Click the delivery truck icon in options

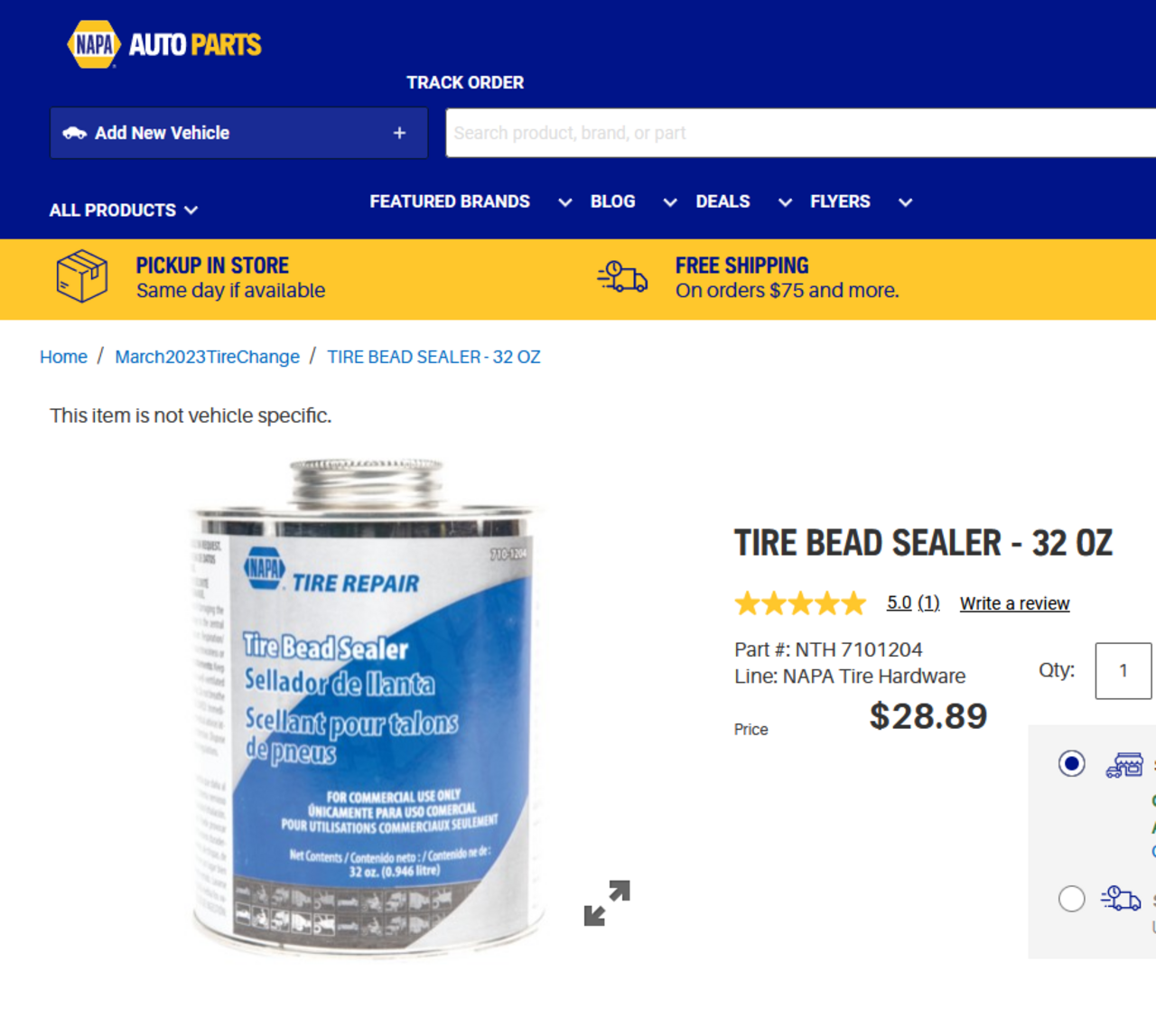[x=1121, y=898]
